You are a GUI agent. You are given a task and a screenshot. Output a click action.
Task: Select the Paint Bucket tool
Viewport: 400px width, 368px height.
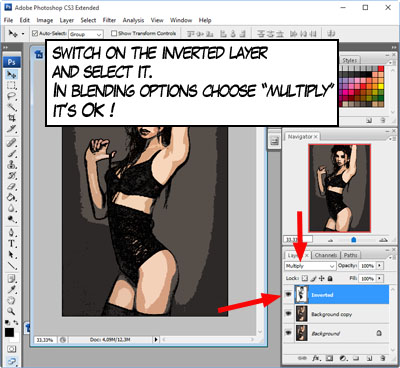(12, 197)
